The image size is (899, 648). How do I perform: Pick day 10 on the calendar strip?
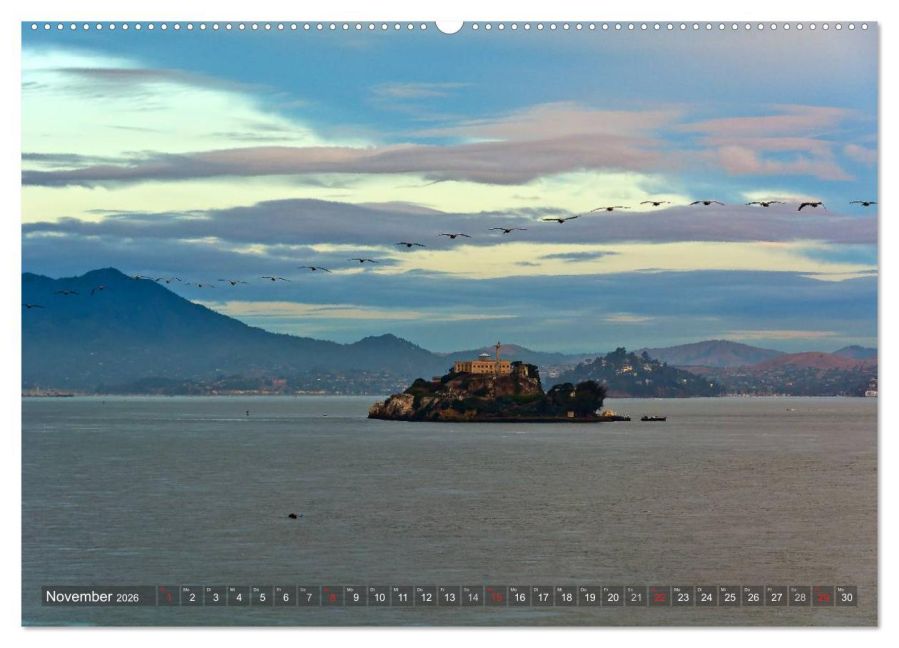click(x=378, y=597)
